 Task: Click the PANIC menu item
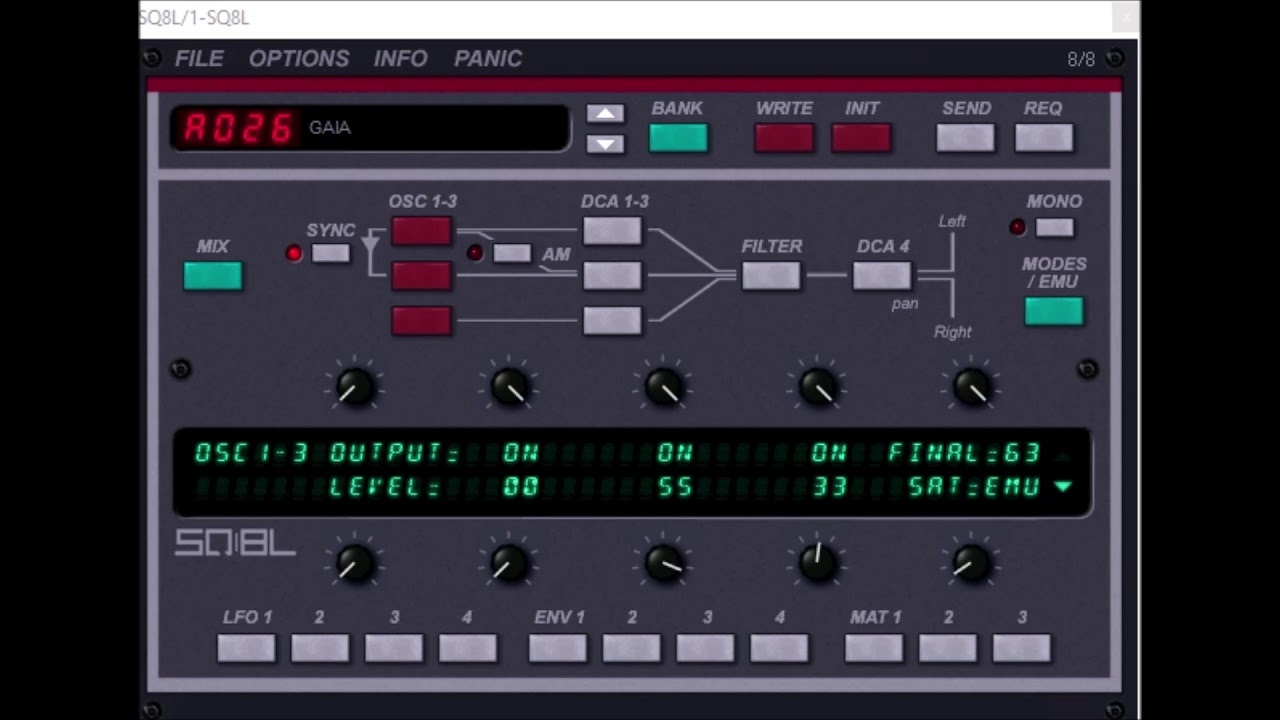click(x=488, y=59)
